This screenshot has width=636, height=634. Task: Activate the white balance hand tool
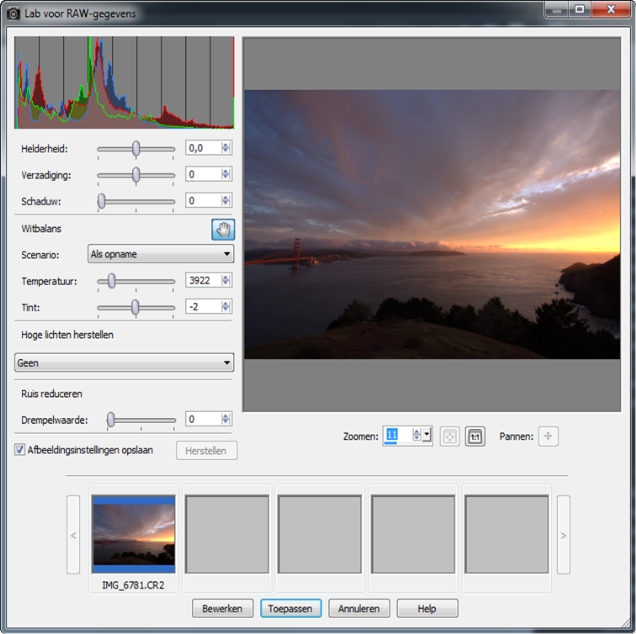coord(223,229)
